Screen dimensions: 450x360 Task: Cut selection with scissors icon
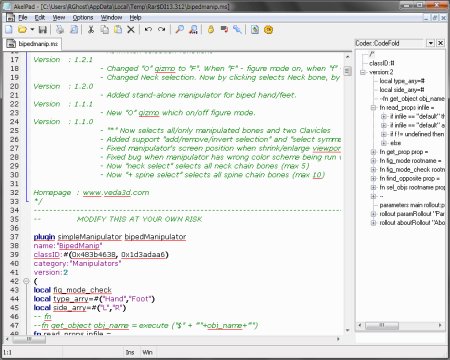click(91, 30)
